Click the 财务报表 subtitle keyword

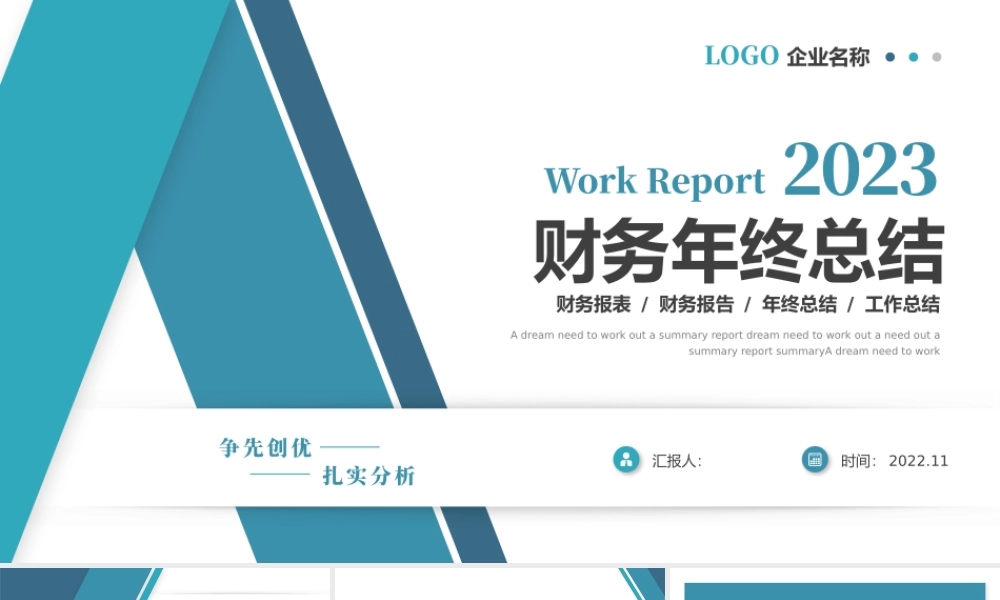click(x=593, y=304)
